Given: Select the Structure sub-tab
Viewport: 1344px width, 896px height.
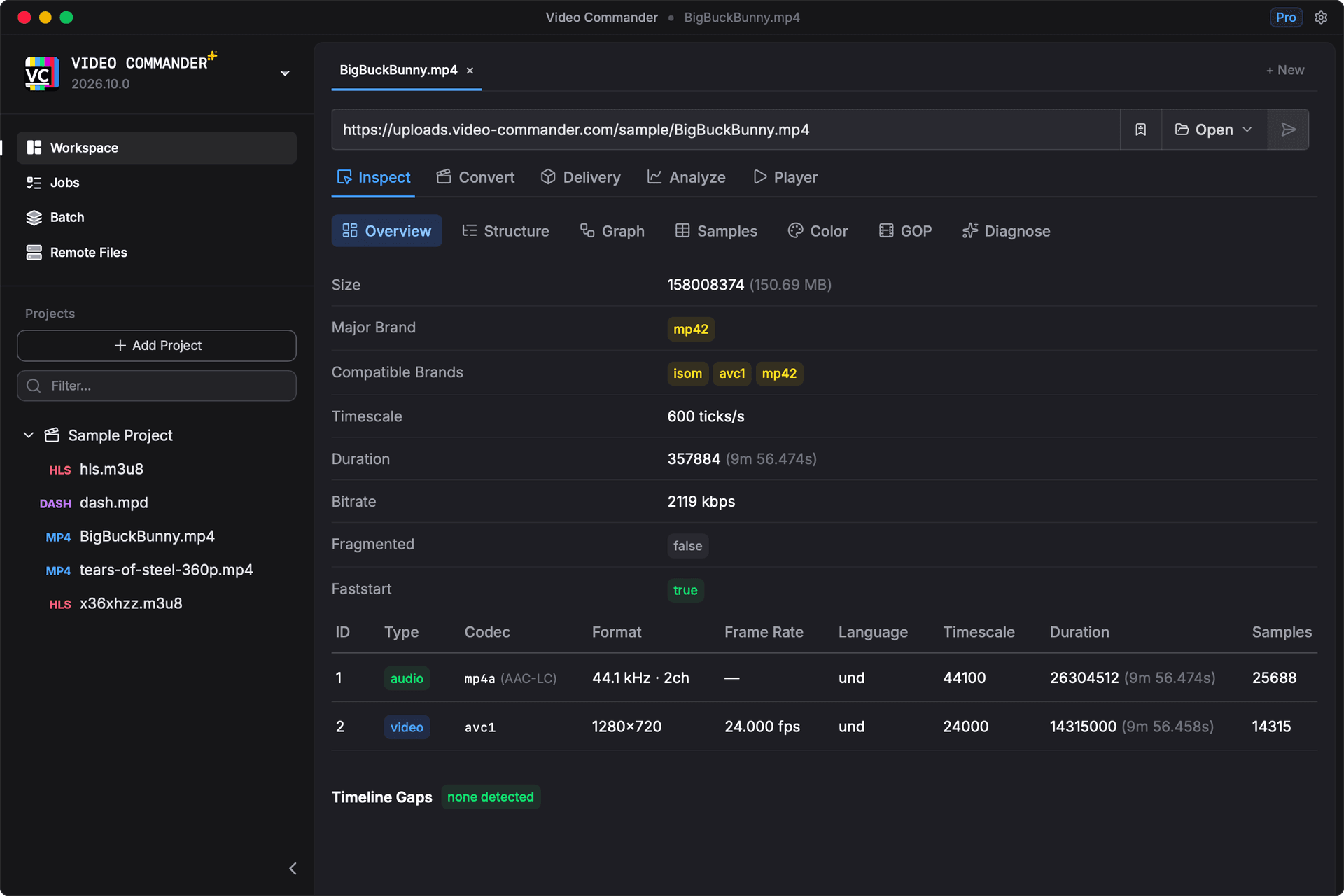Looking at the screenshot, I should [x=505, y=231].
